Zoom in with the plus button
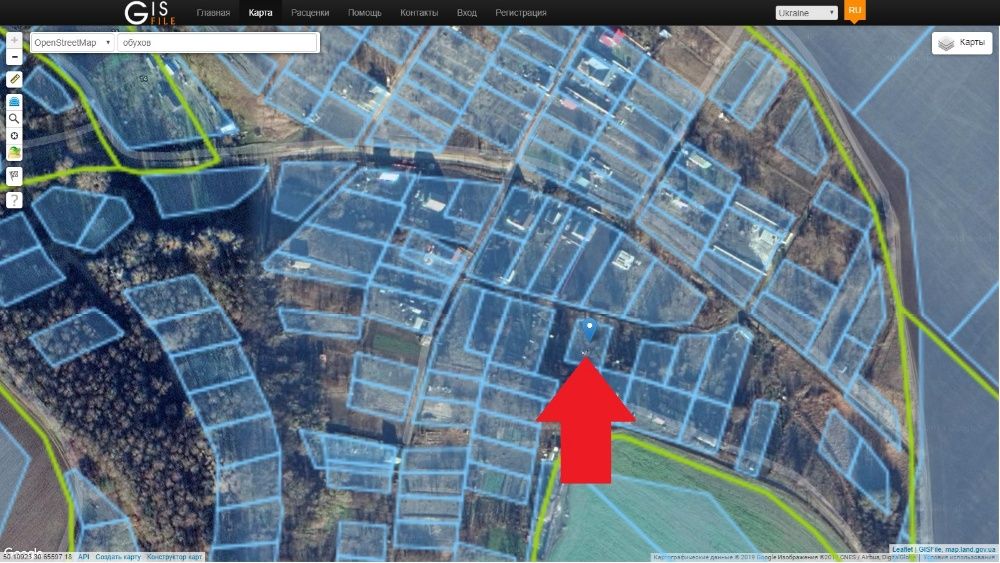 [14, 40]
